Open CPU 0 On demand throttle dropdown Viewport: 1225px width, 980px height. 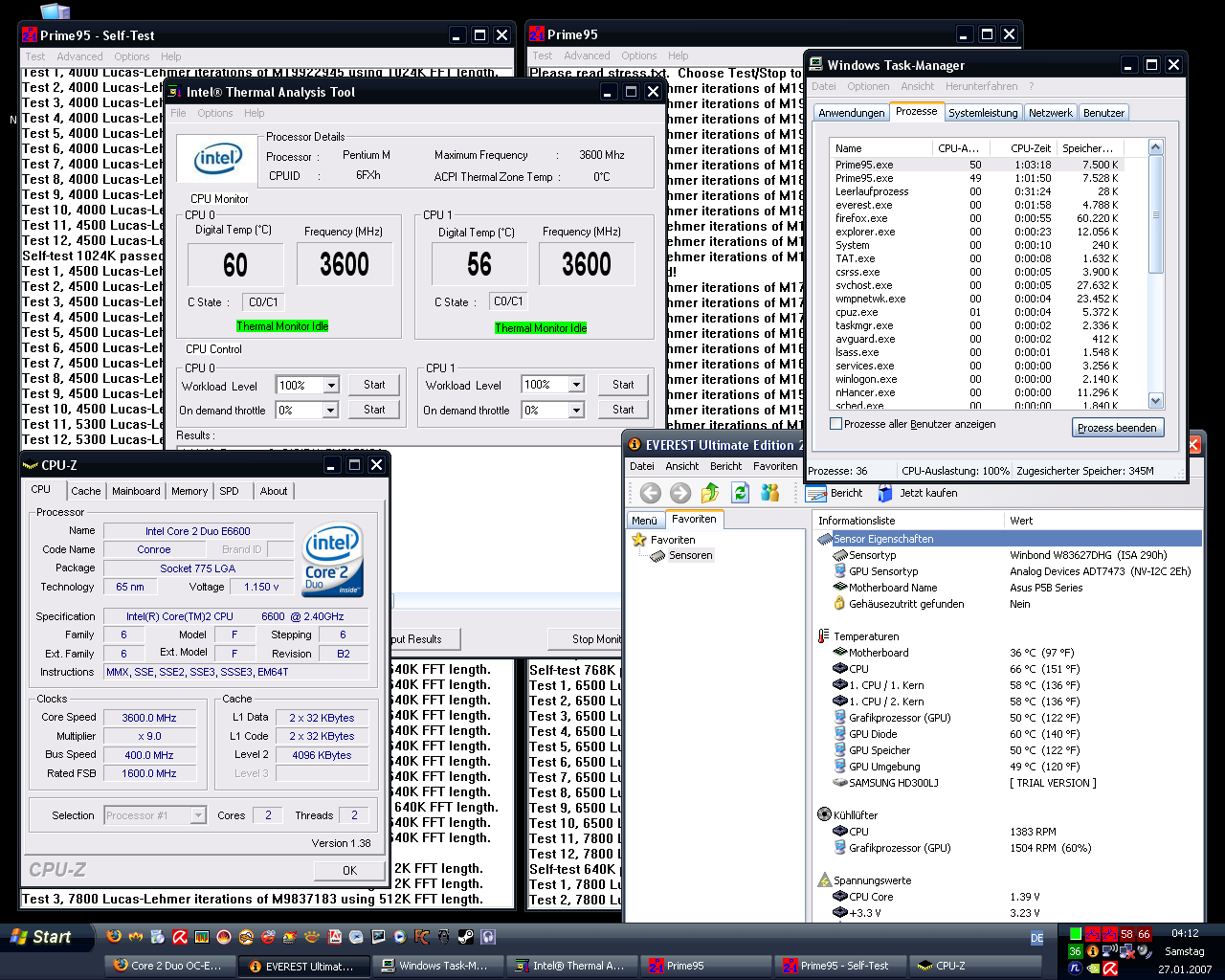(331, 410)
